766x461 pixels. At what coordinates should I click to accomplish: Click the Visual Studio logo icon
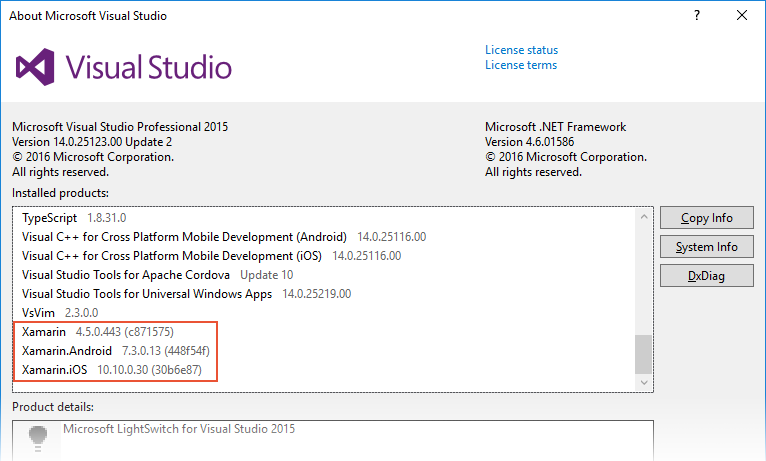point(35,67)
